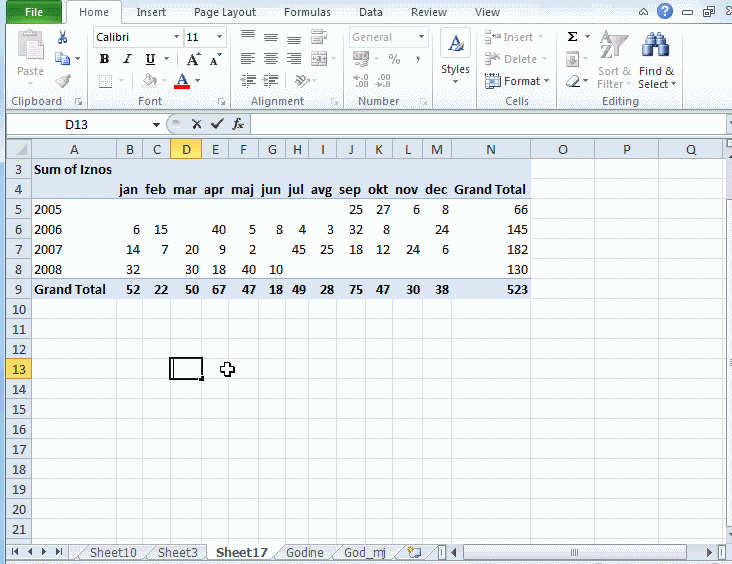Image resolution: width=732 pixels, height=564 pixels.
Task: Click the Format Painter brush icon
Action: click(x=63, y=81)
